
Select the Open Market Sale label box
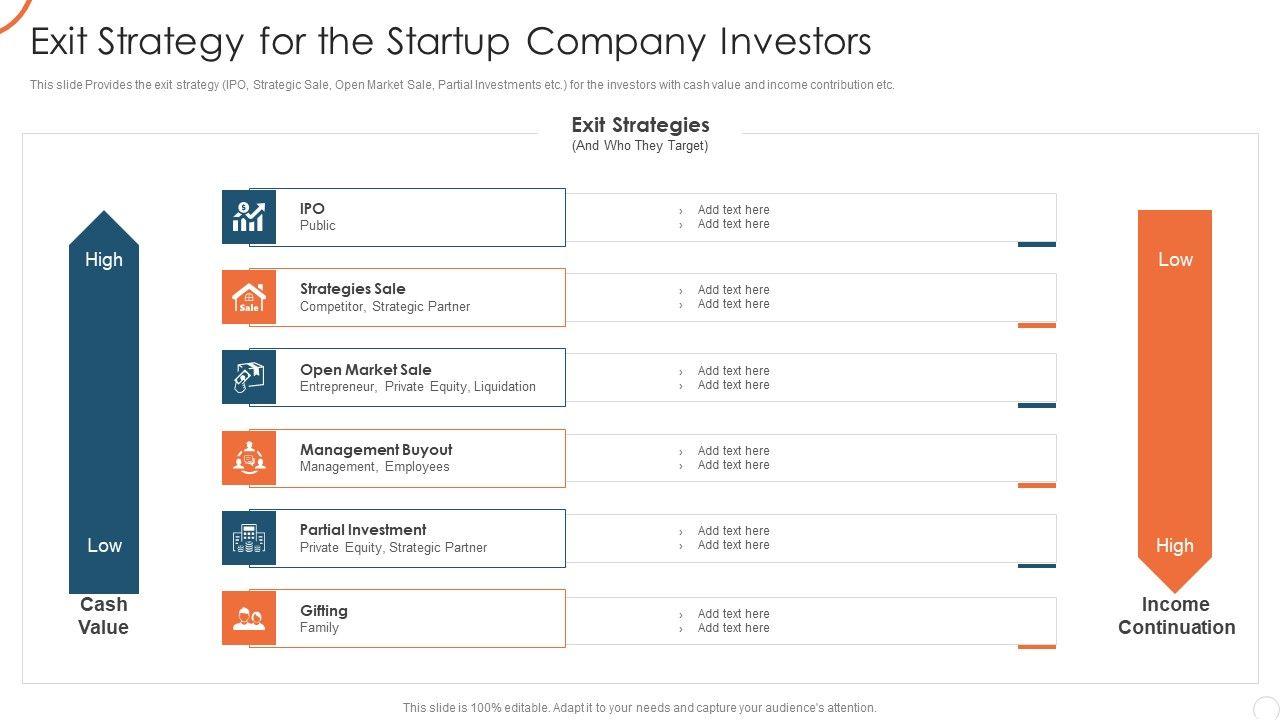(x=420, y=377)
